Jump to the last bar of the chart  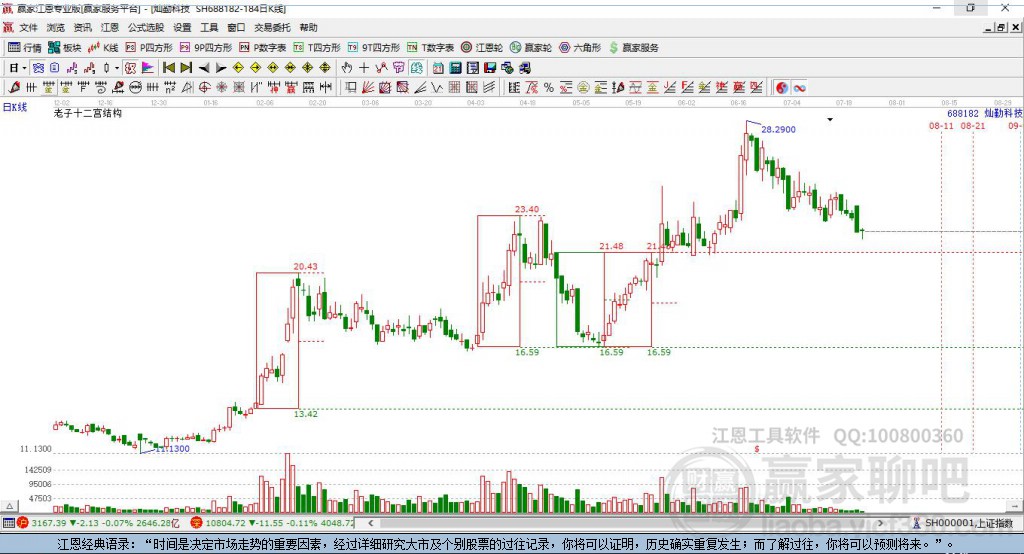pyautogui.click(x=186, y=68)
